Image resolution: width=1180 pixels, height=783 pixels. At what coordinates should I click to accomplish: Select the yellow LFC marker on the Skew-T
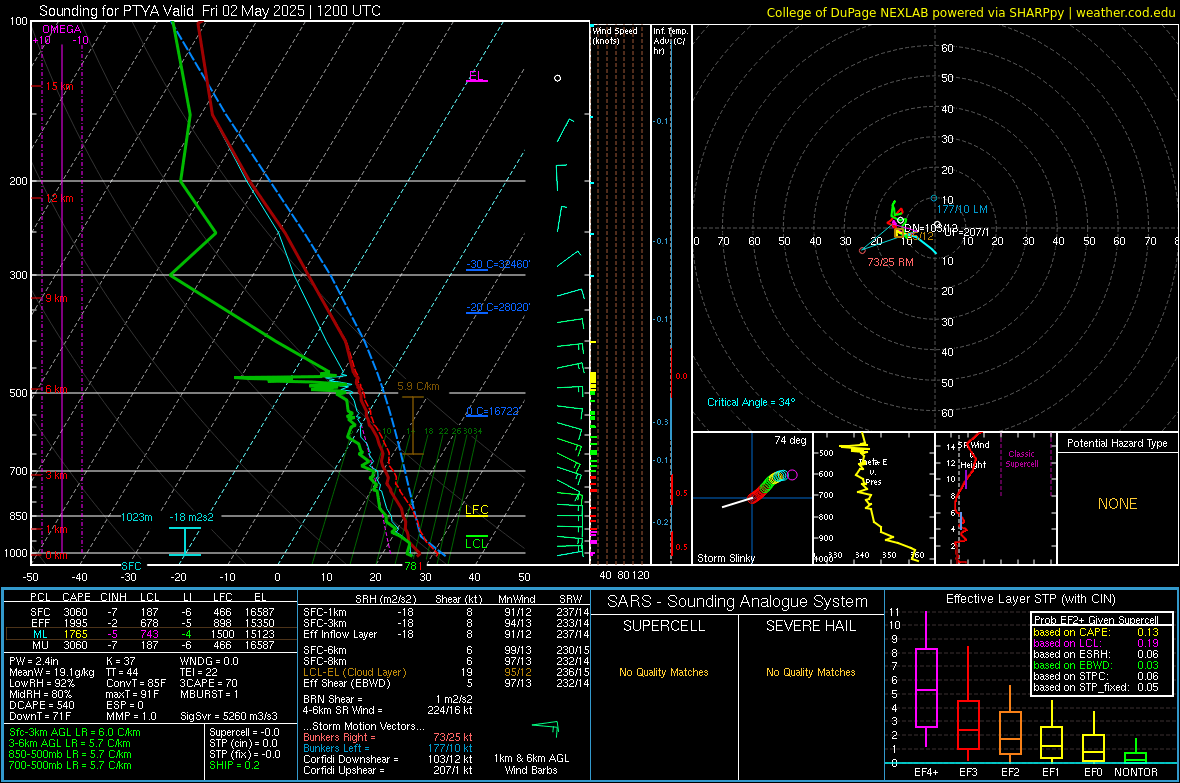tap(476, 510)
